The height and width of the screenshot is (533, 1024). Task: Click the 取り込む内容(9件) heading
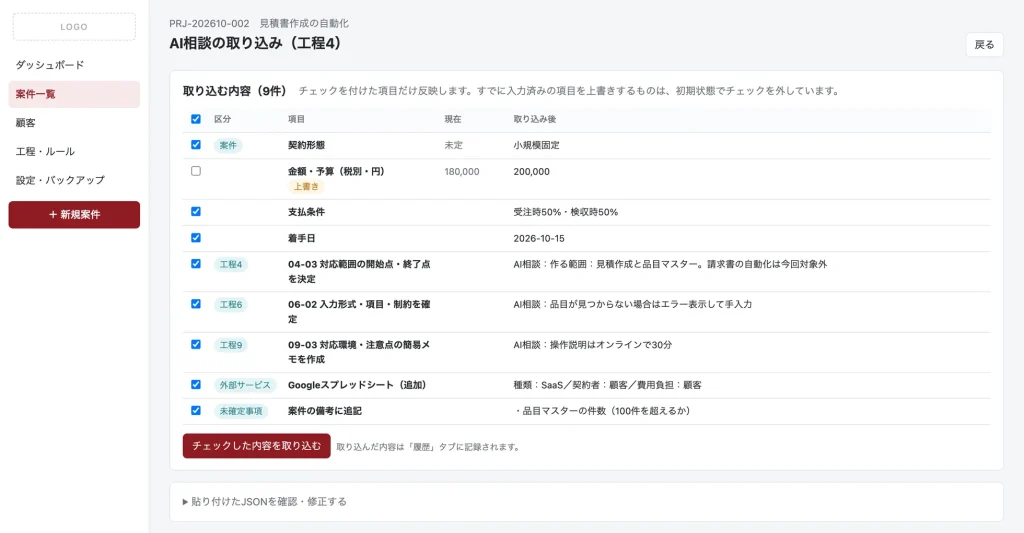pyautogui.click(x=234, y=91)
